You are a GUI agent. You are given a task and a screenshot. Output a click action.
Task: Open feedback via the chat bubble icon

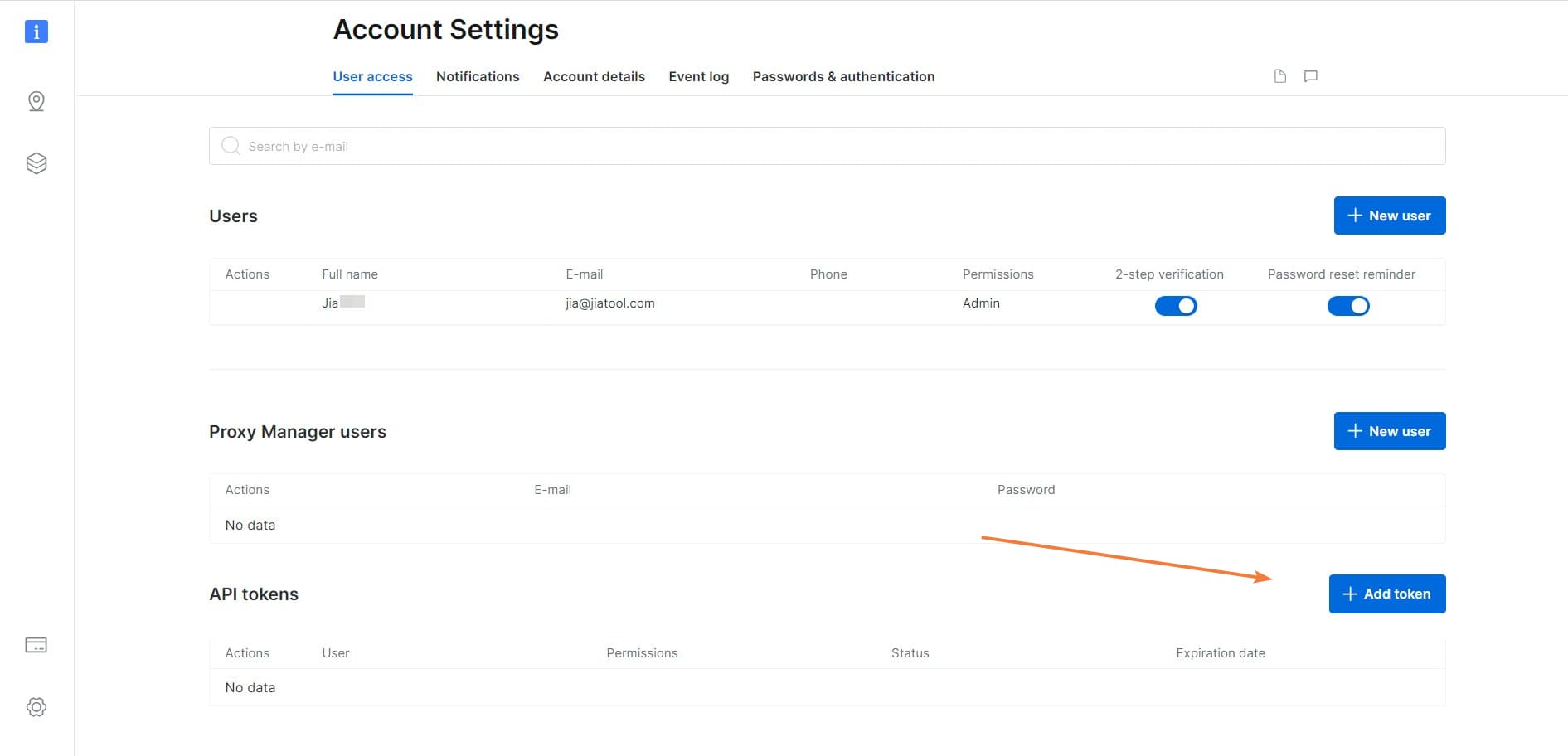1311,75
